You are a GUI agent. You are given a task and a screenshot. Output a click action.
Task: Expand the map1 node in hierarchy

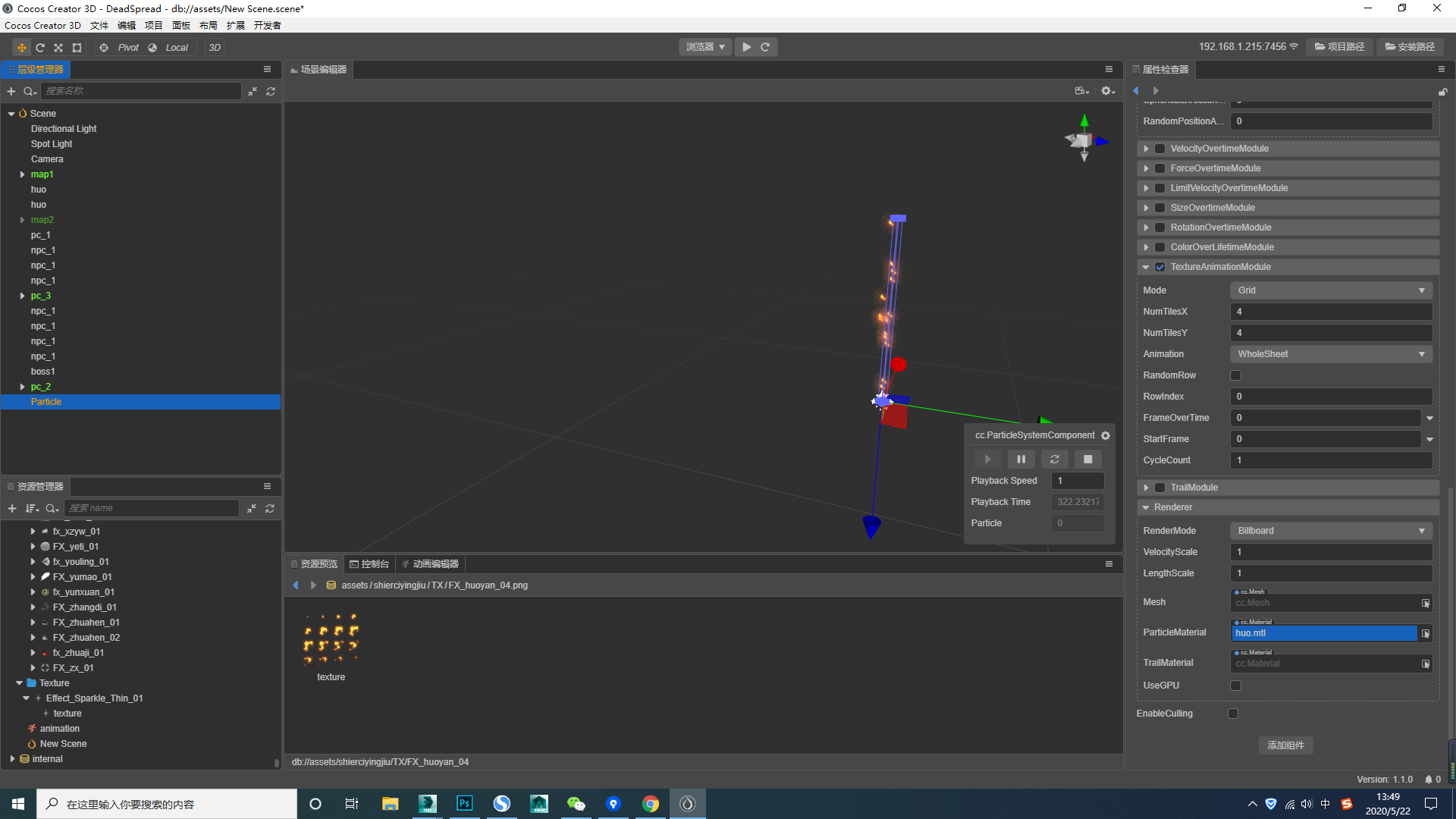tap(22, 174)
